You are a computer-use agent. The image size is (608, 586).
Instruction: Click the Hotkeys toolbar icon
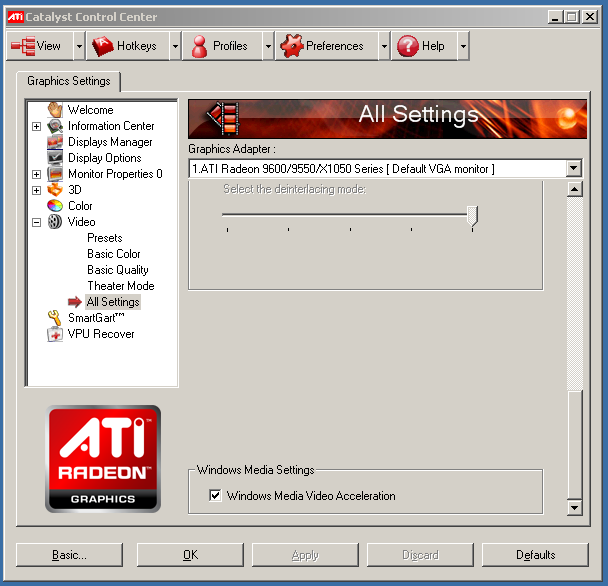(102, 46)
